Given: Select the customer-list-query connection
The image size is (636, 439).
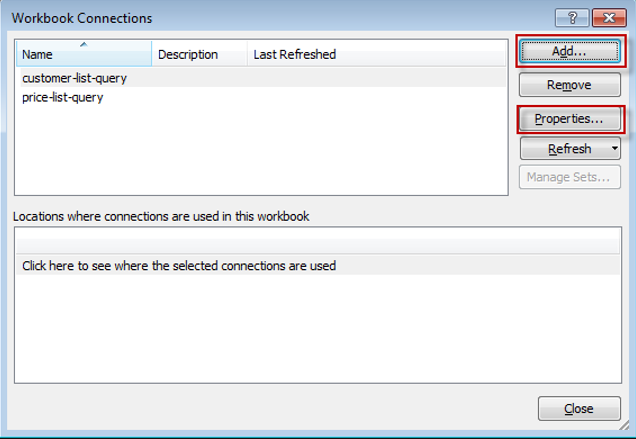Looking at the screenshot, I should point(74,77).
